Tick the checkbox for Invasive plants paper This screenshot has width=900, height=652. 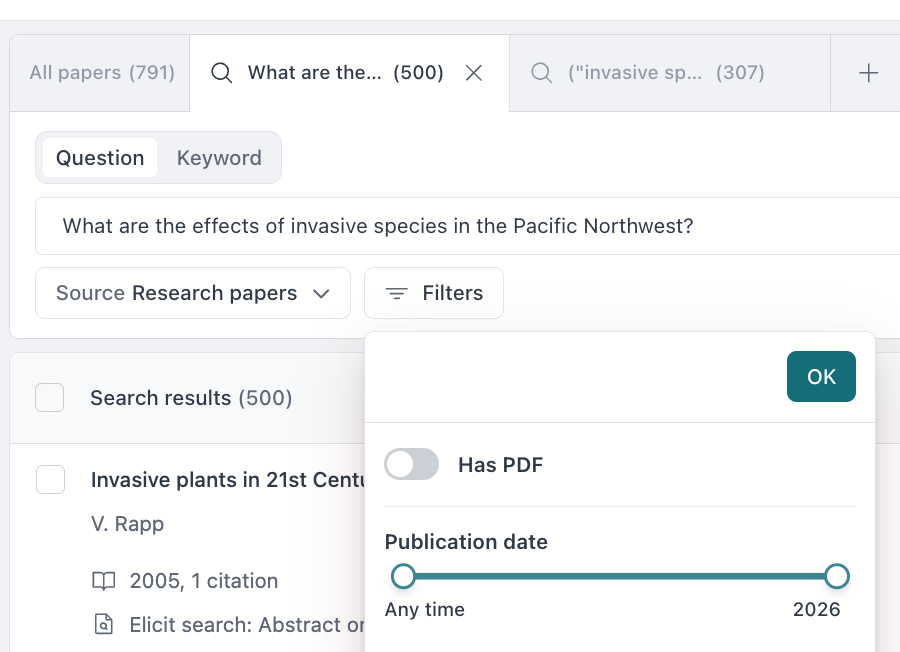coord(50,480)
